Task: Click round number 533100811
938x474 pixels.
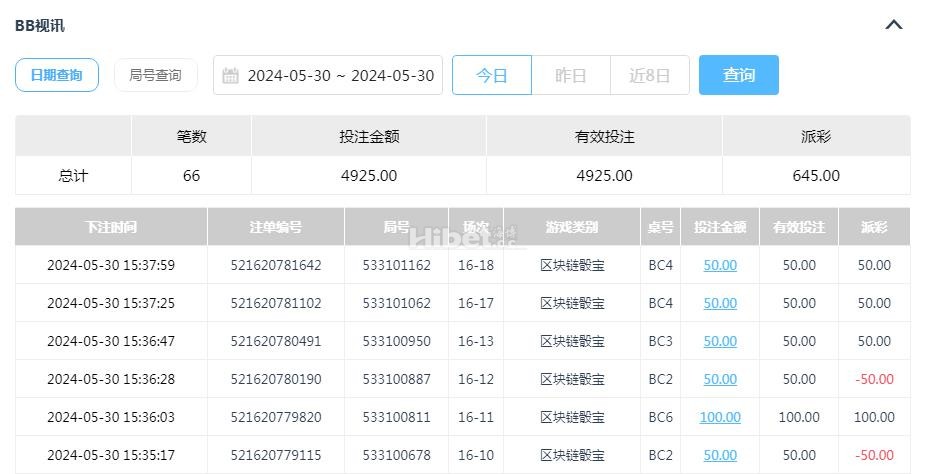Action: point(397,417)
